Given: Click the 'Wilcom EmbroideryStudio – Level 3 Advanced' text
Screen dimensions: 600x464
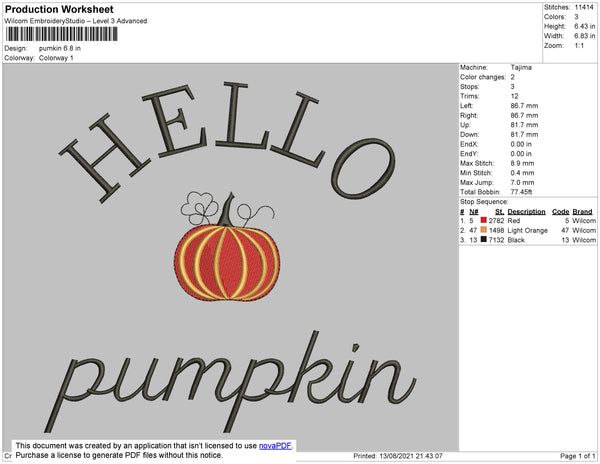Looking at the screenshot, I should [x=76, y=21].
